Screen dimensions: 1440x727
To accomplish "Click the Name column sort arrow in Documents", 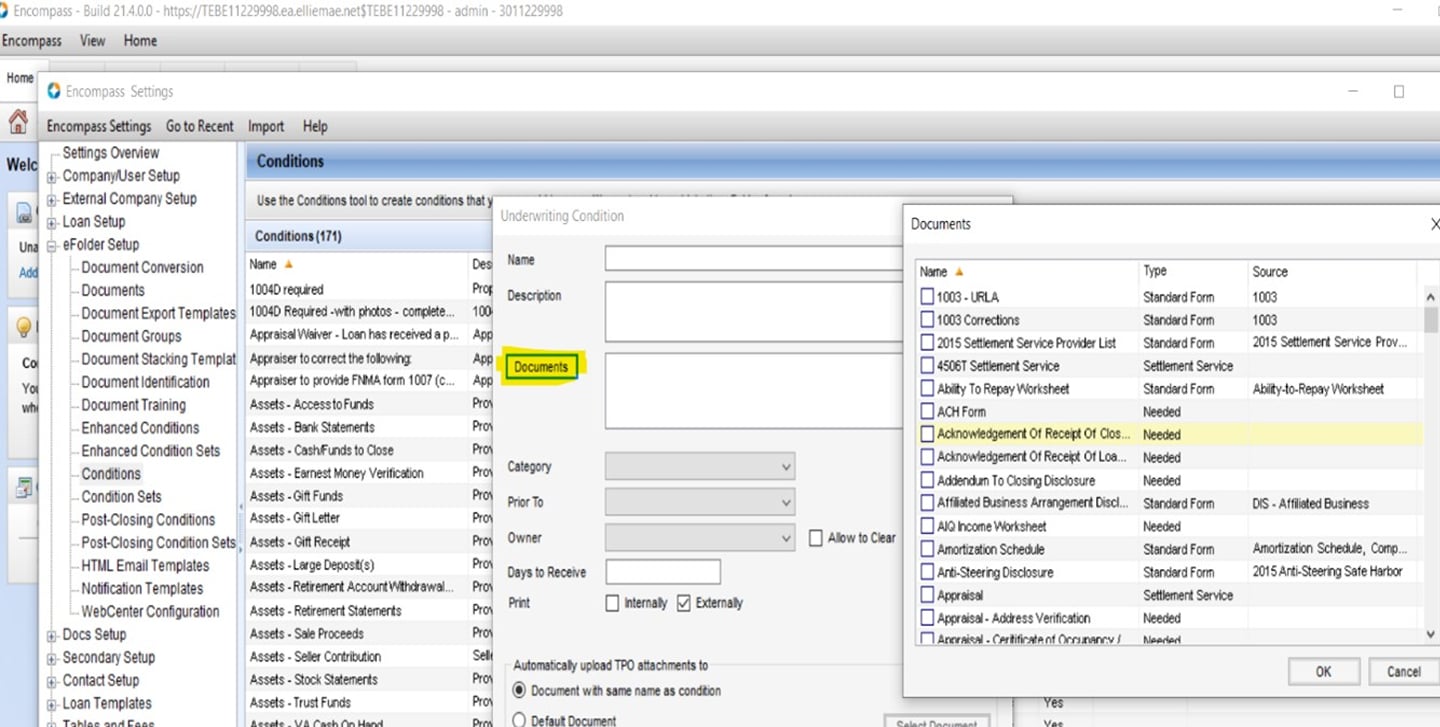I will click(x=960, y=272).
